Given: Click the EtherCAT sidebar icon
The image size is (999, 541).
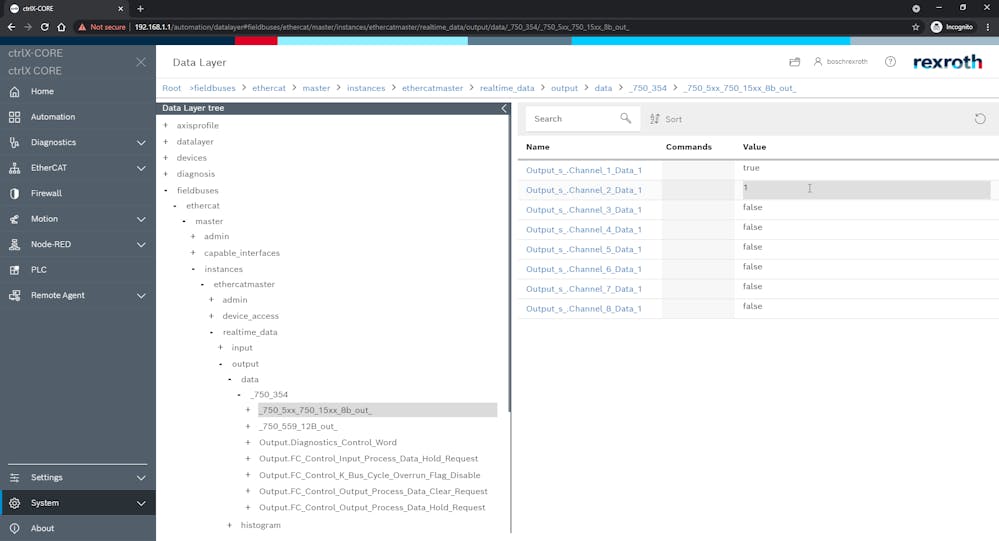Looking at the screenshot, I should point(14,168).
